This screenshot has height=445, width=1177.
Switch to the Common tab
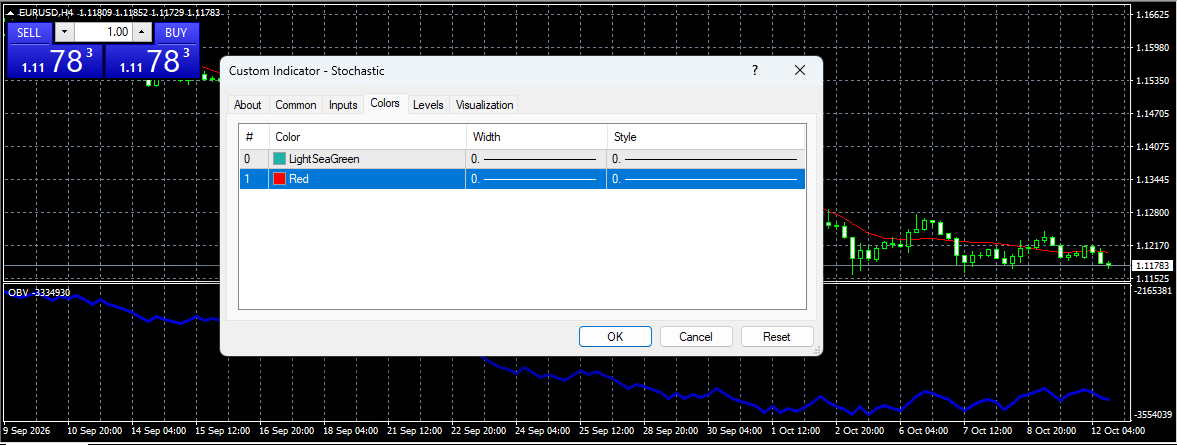[x=296, y=105]
